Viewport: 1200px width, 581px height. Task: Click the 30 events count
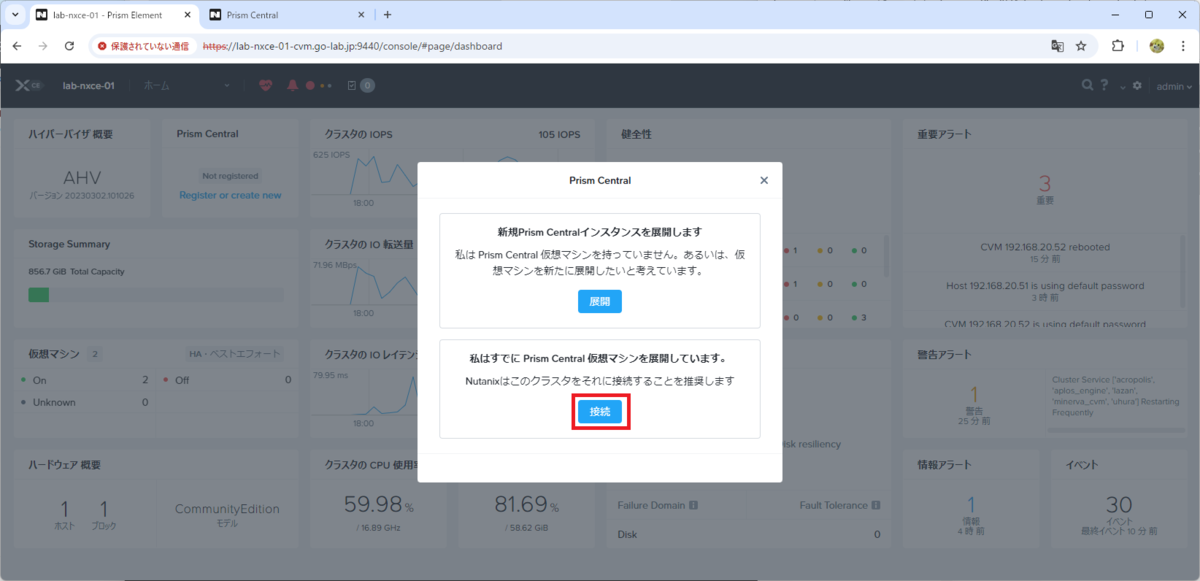coord(1119,506)
